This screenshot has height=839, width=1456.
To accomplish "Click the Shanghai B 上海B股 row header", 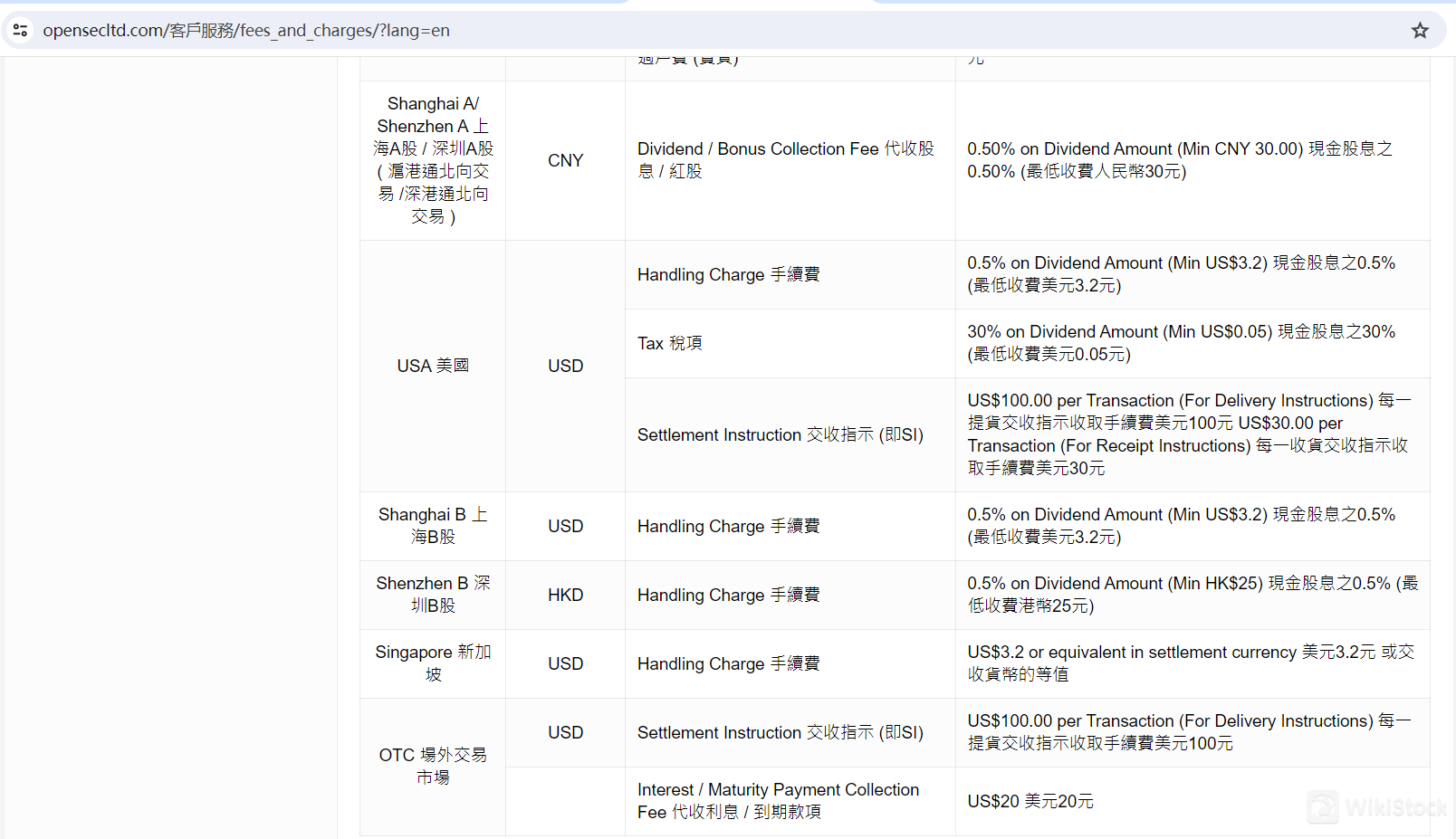I will pos(432,525).
